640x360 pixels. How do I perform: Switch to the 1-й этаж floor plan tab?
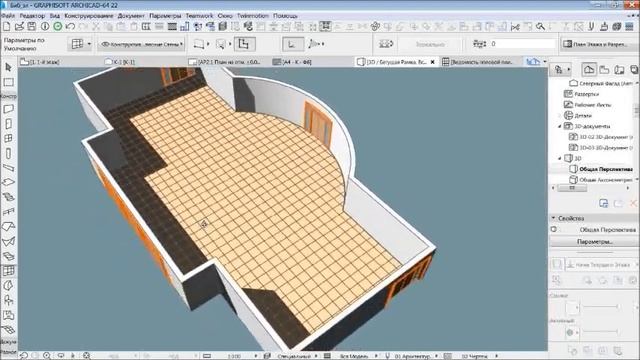40,62
